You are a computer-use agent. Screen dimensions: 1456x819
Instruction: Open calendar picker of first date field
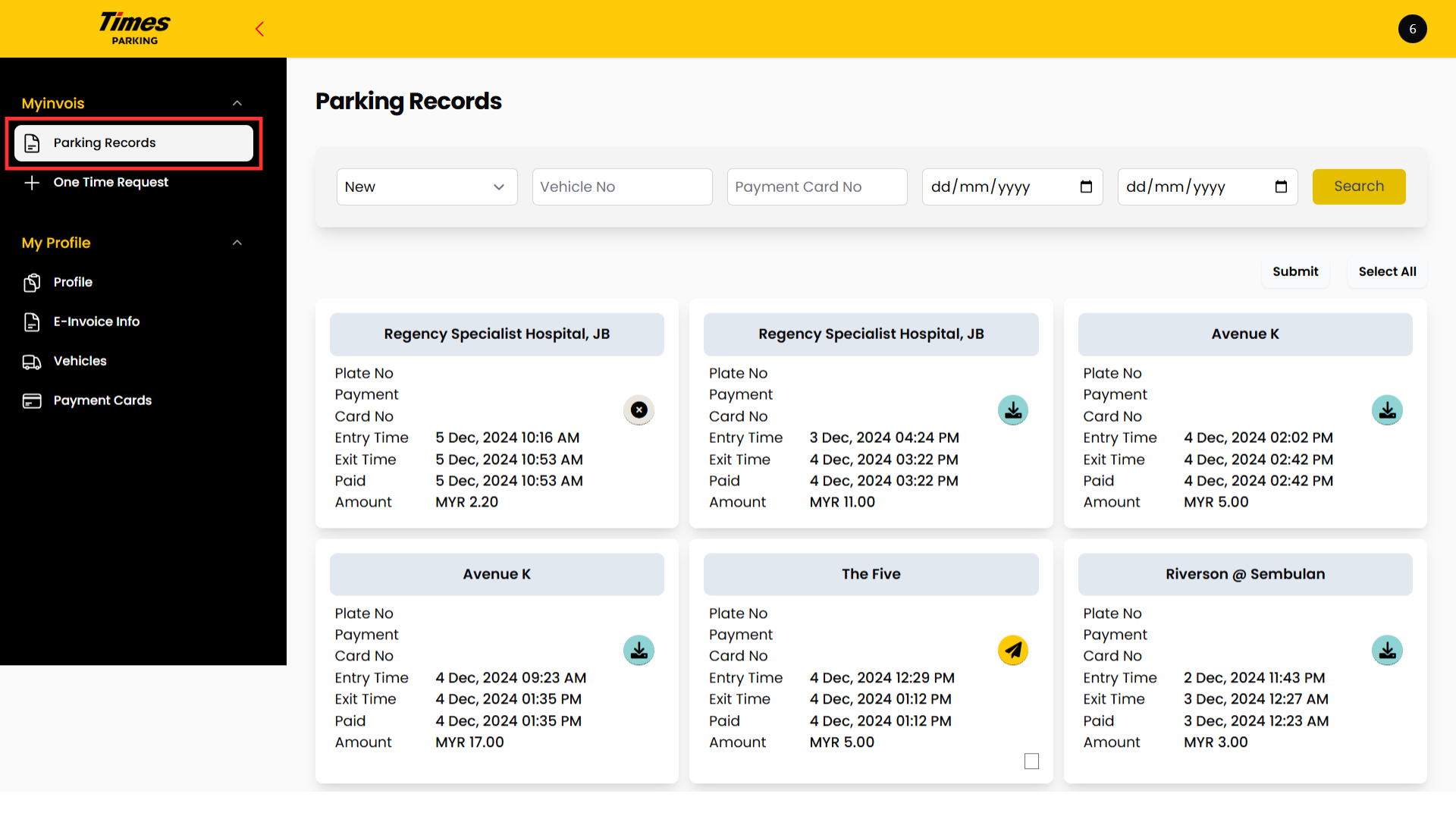[x=1086, y=187]
